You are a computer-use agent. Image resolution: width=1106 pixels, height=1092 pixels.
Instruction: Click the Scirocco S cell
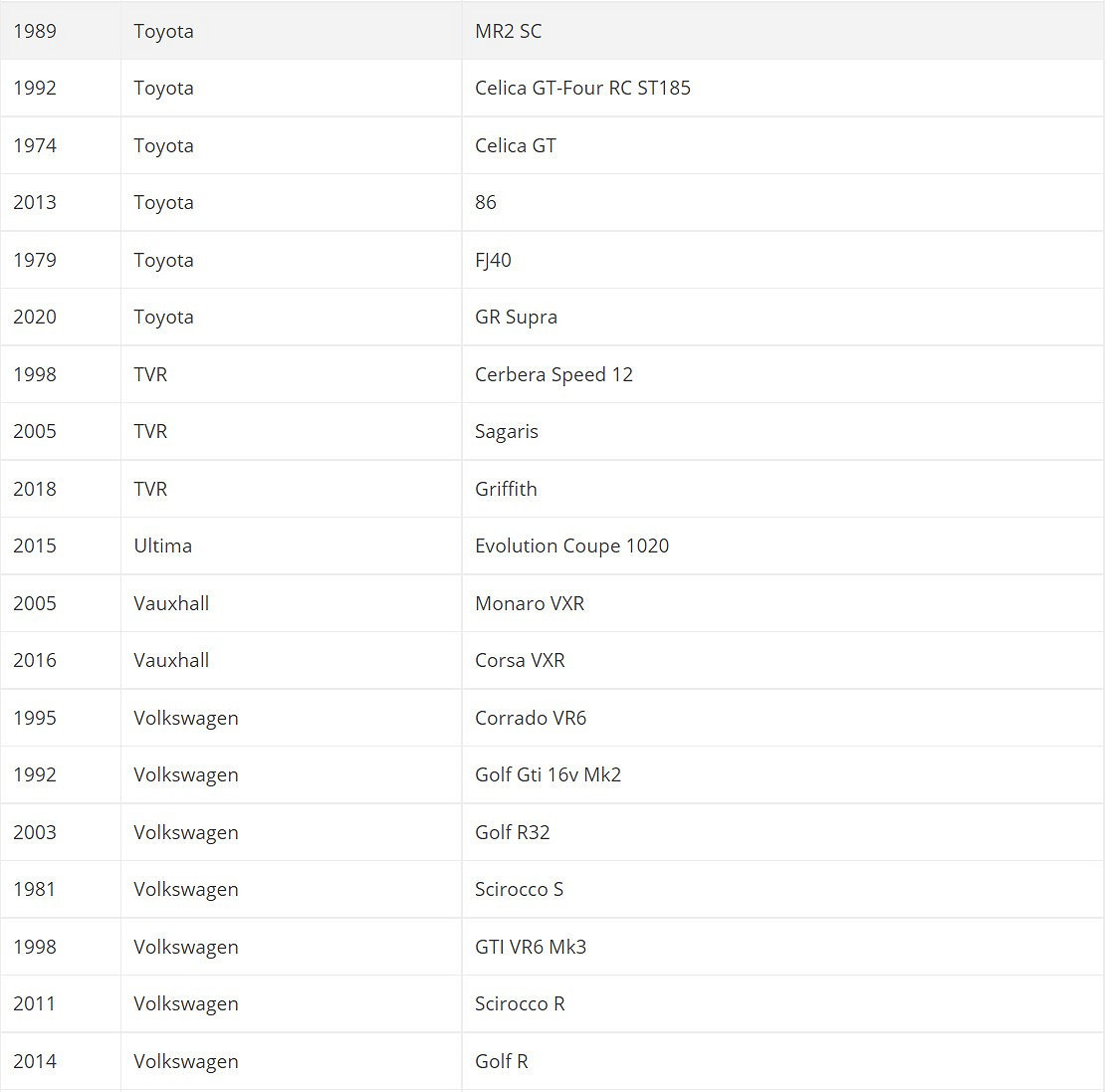[x=519, y=889]
